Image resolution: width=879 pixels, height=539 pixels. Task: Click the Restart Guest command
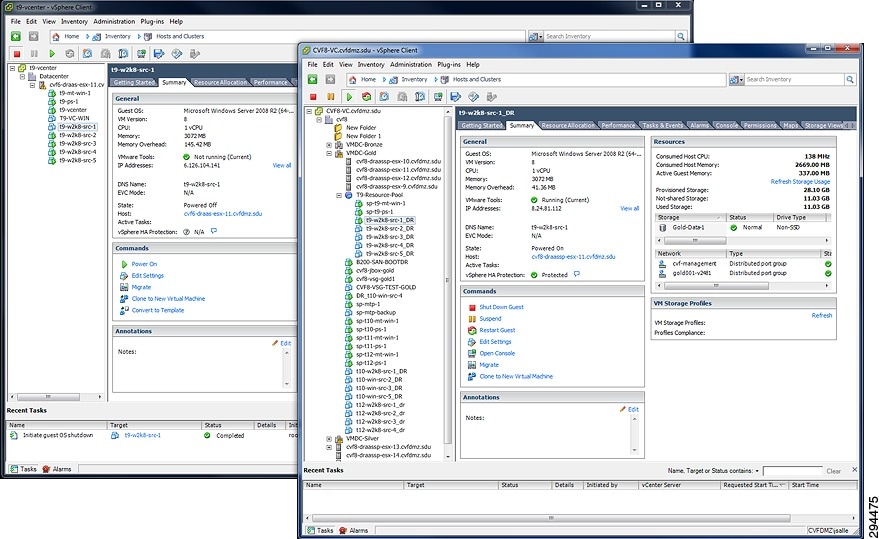pos(497,330)
